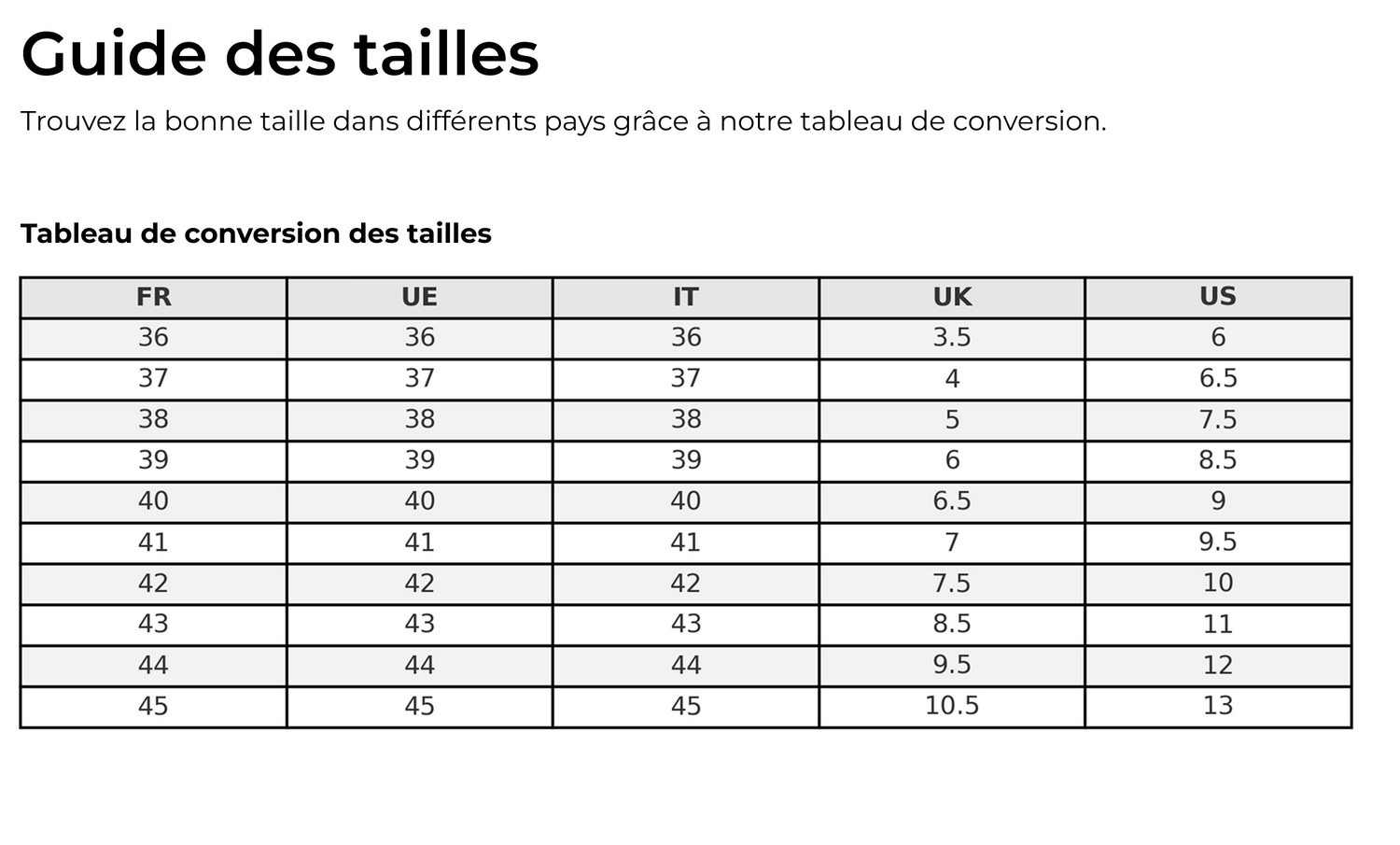
Task: Select the 42 cell in the IT column
Action: coord(685,584)
